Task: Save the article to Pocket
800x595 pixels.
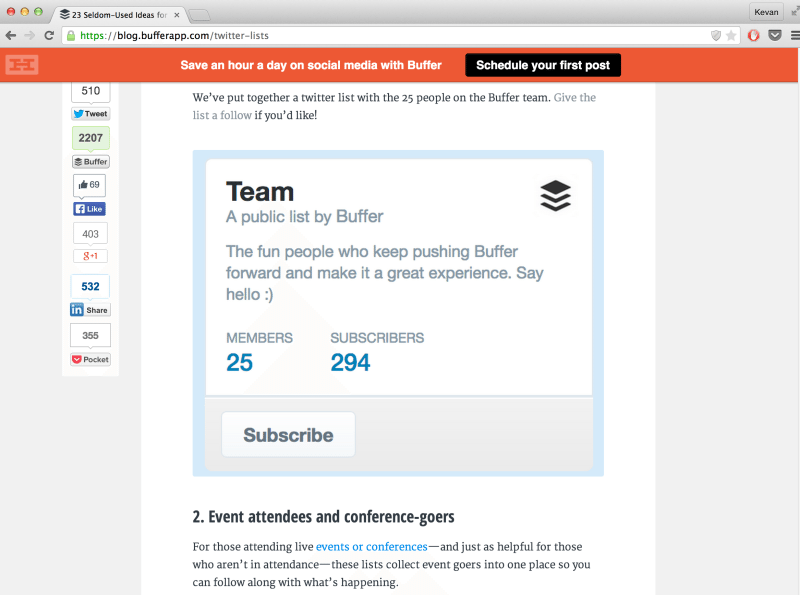Action: tap(89, 358)
